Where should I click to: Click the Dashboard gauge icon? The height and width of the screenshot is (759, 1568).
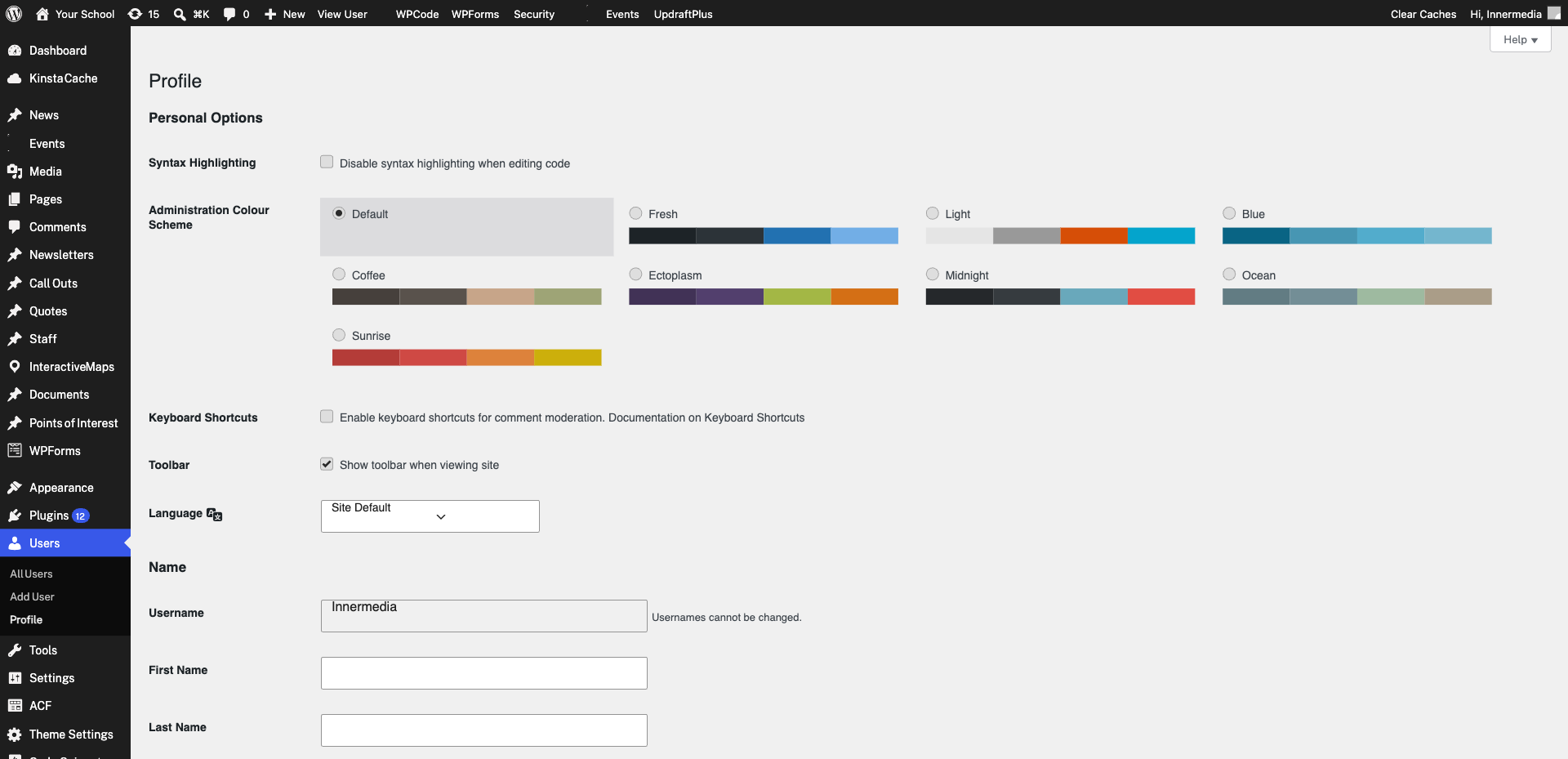(15, 51)
